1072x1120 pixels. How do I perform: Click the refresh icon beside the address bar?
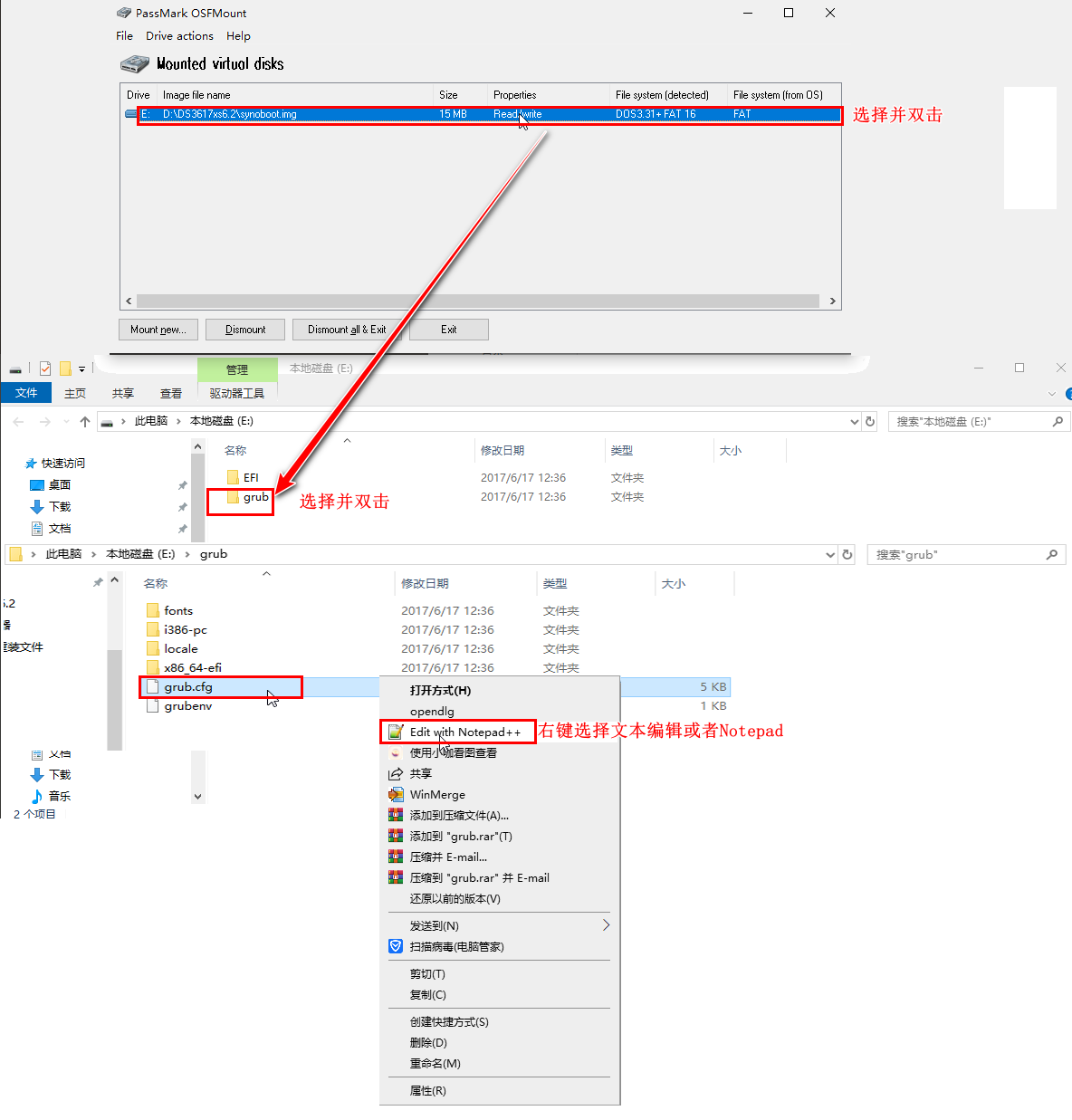tap(868, 421)
